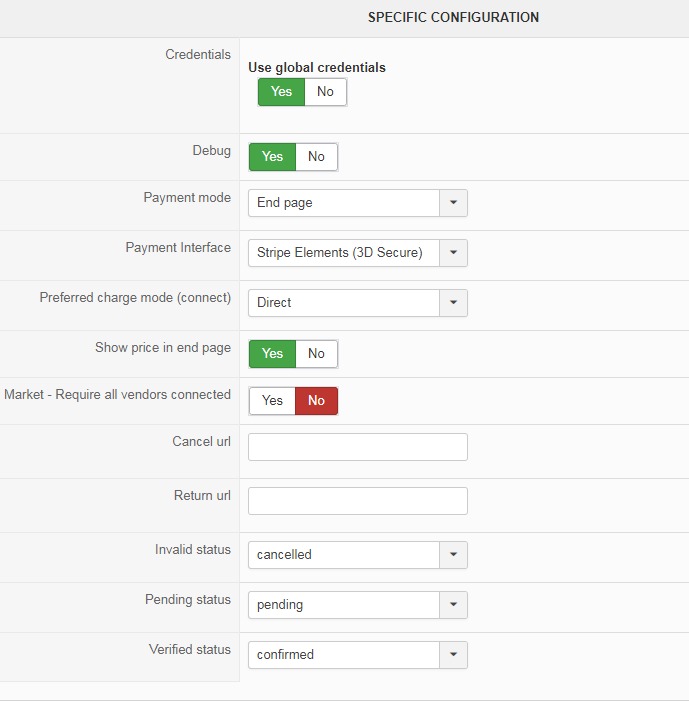The image size is (689, 714).
Task: Open Preferred charge mode dropdown
Action: coord(453,303)
